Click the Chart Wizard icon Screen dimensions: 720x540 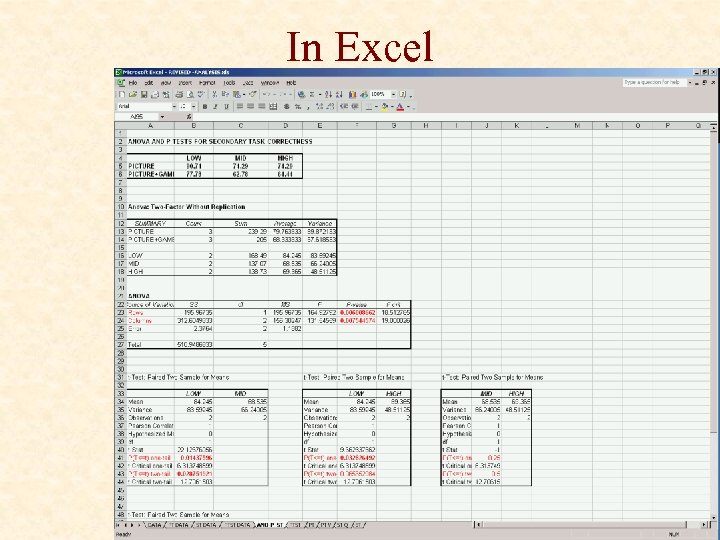(353, 94)
